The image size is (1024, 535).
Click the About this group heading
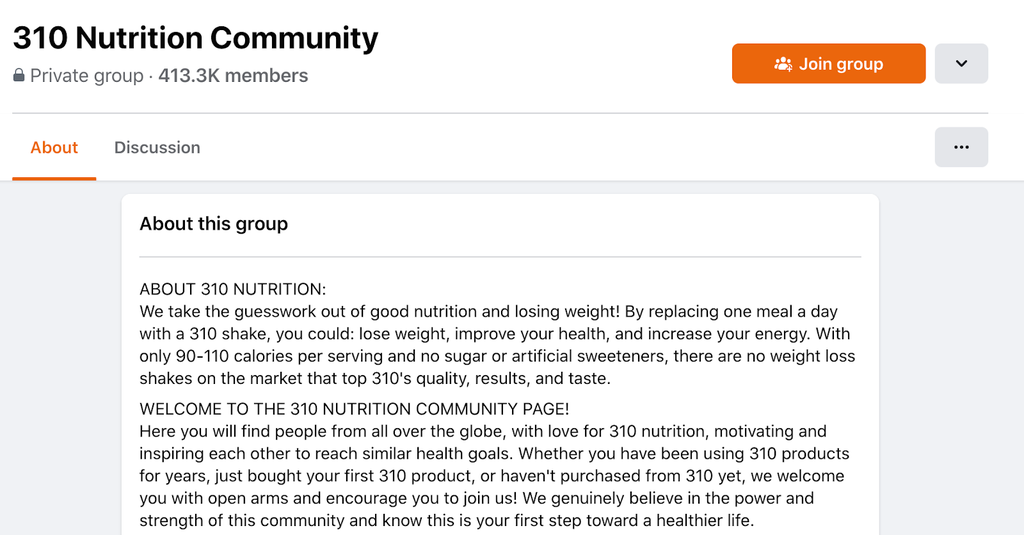[x=214, y=224]
